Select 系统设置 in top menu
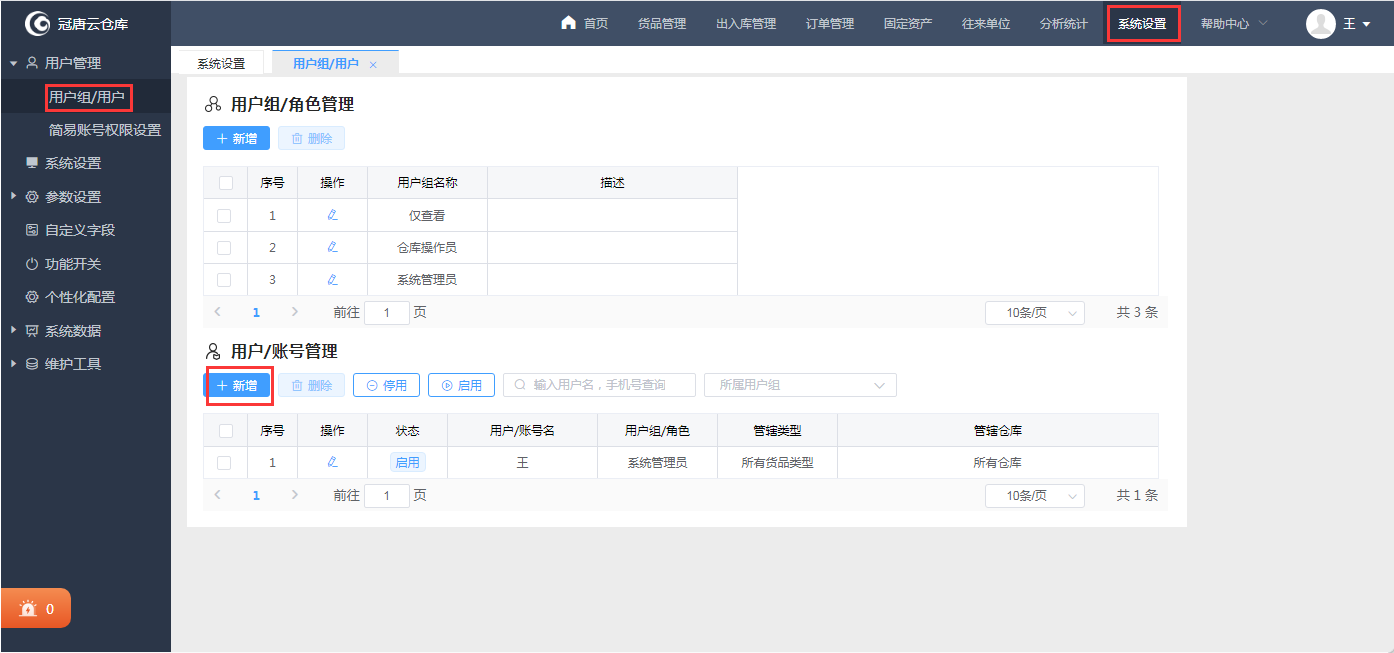The height and width of the screenshot is (653, 1394). pyautogui.click(x=1142, y=23)
